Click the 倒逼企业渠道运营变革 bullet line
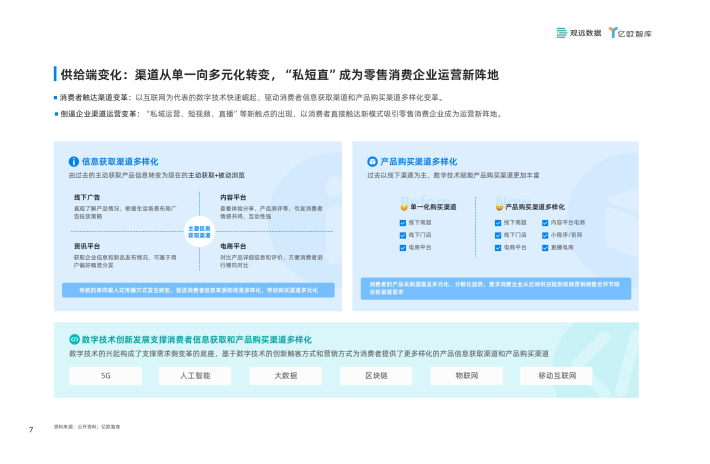Screen dimensions: 710x464 click(x=281, y=114)
